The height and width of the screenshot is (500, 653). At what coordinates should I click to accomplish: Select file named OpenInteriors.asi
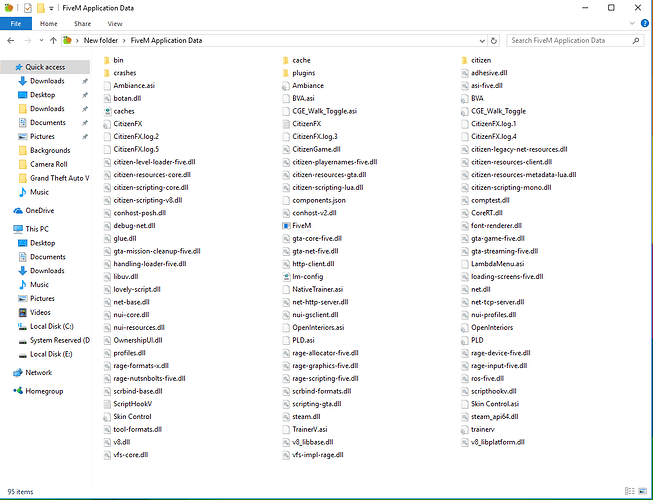tap(318, 328)
